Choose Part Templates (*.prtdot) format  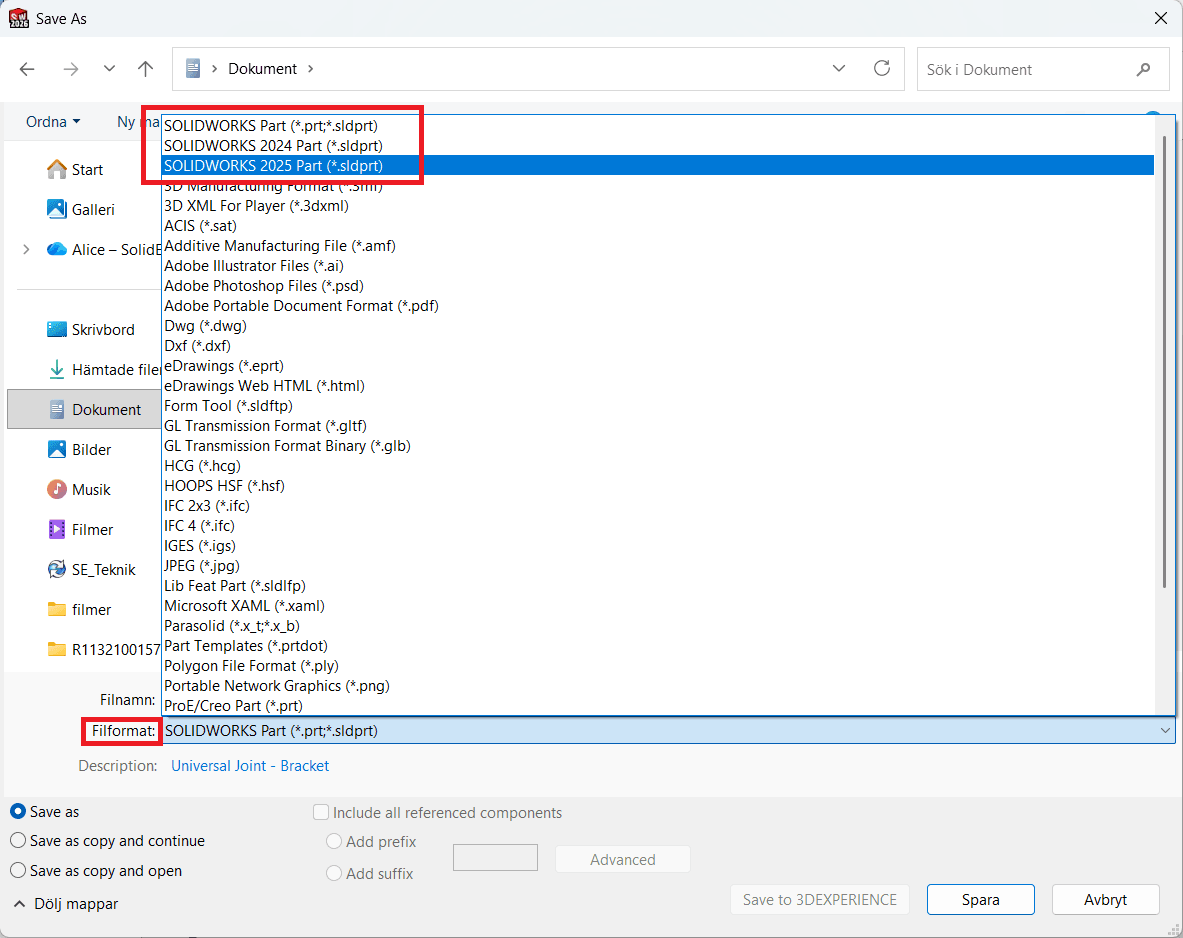(x=658, y=645)
